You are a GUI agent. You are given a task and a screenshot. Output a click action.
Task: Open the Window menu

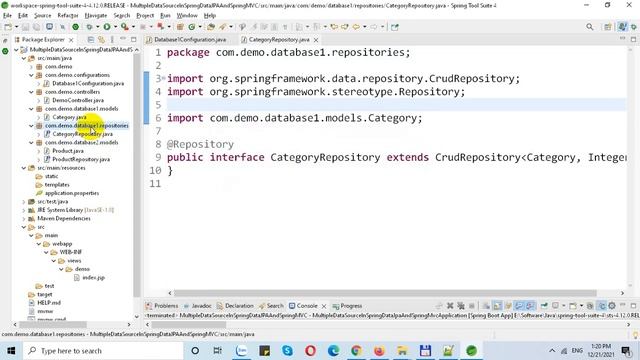tap(187, 16)
